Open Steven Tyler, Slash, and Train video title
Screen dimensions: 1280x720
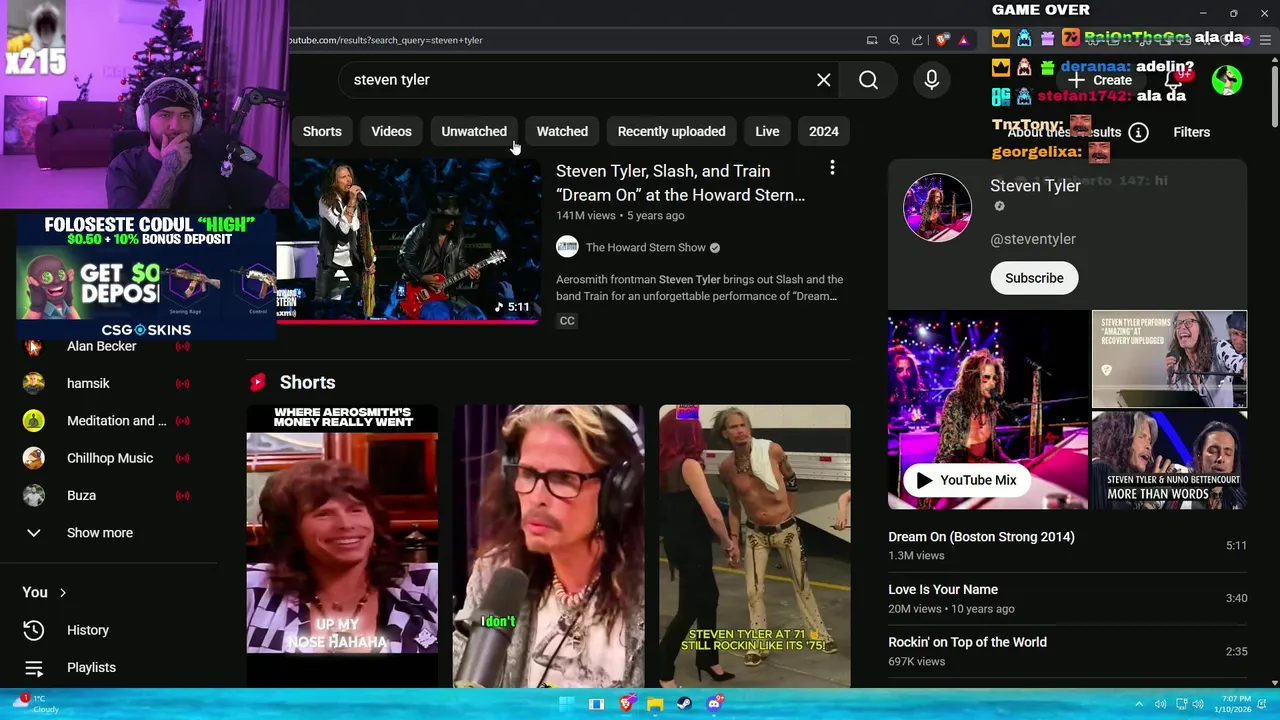[680, 183]
